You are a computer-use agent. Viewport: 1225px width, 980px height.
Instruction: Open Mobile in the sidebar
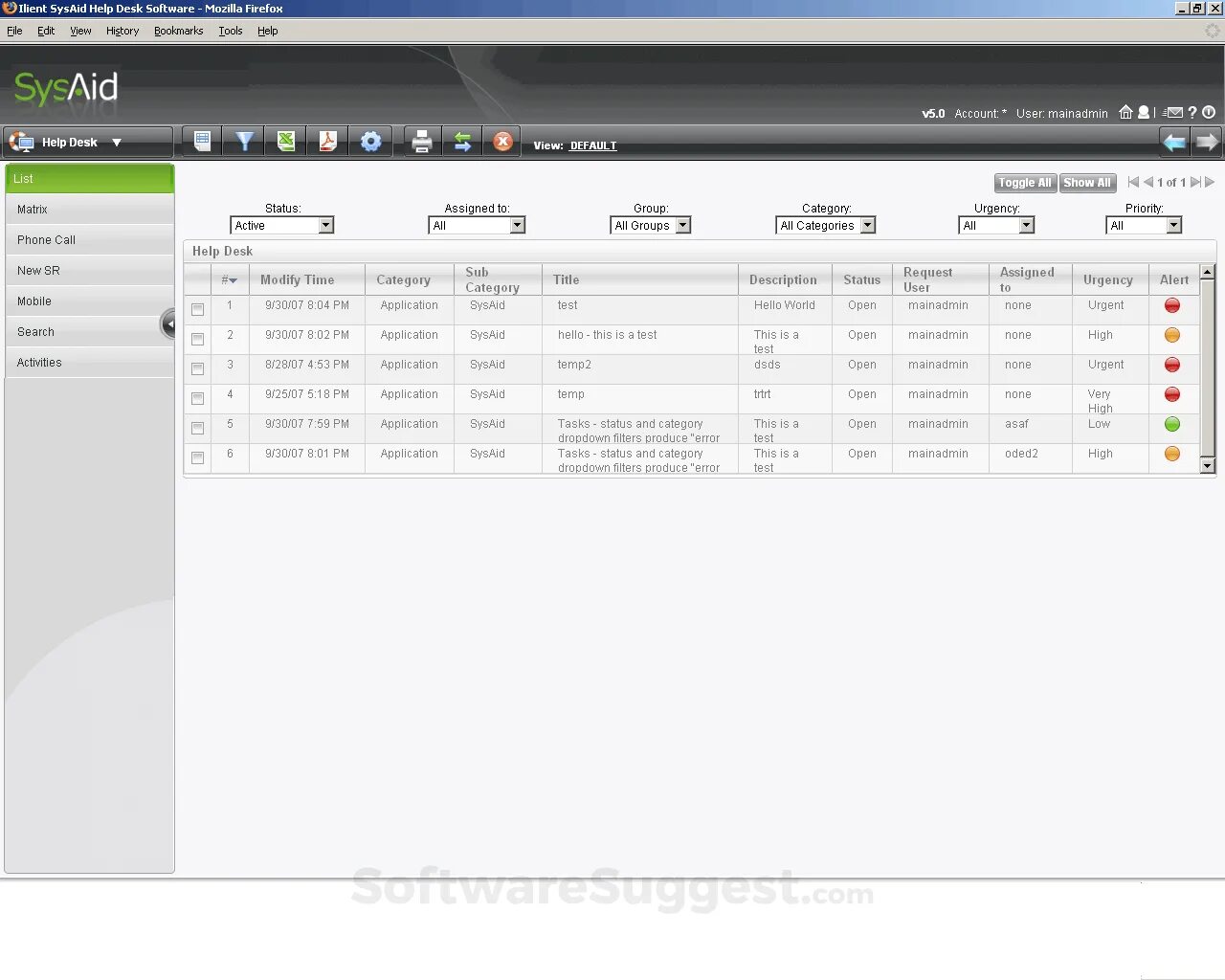point(89,301)
